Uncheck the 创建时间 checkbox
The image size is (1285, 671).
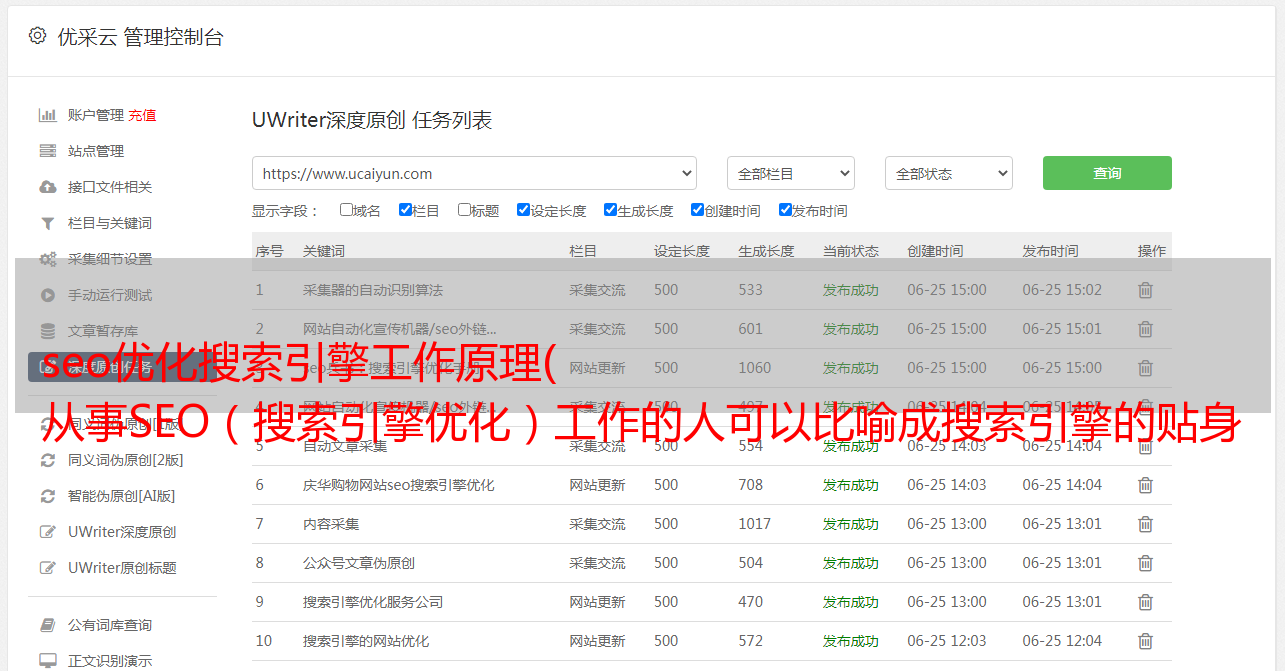(x=697, y=210)
